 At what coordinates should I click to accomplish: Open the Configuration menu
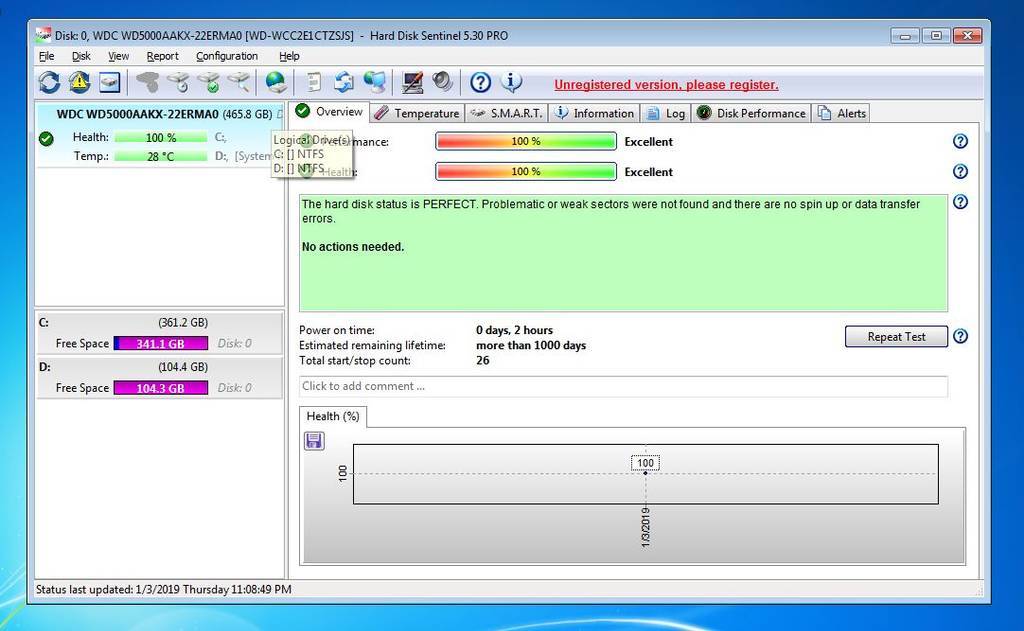(227, 56)
